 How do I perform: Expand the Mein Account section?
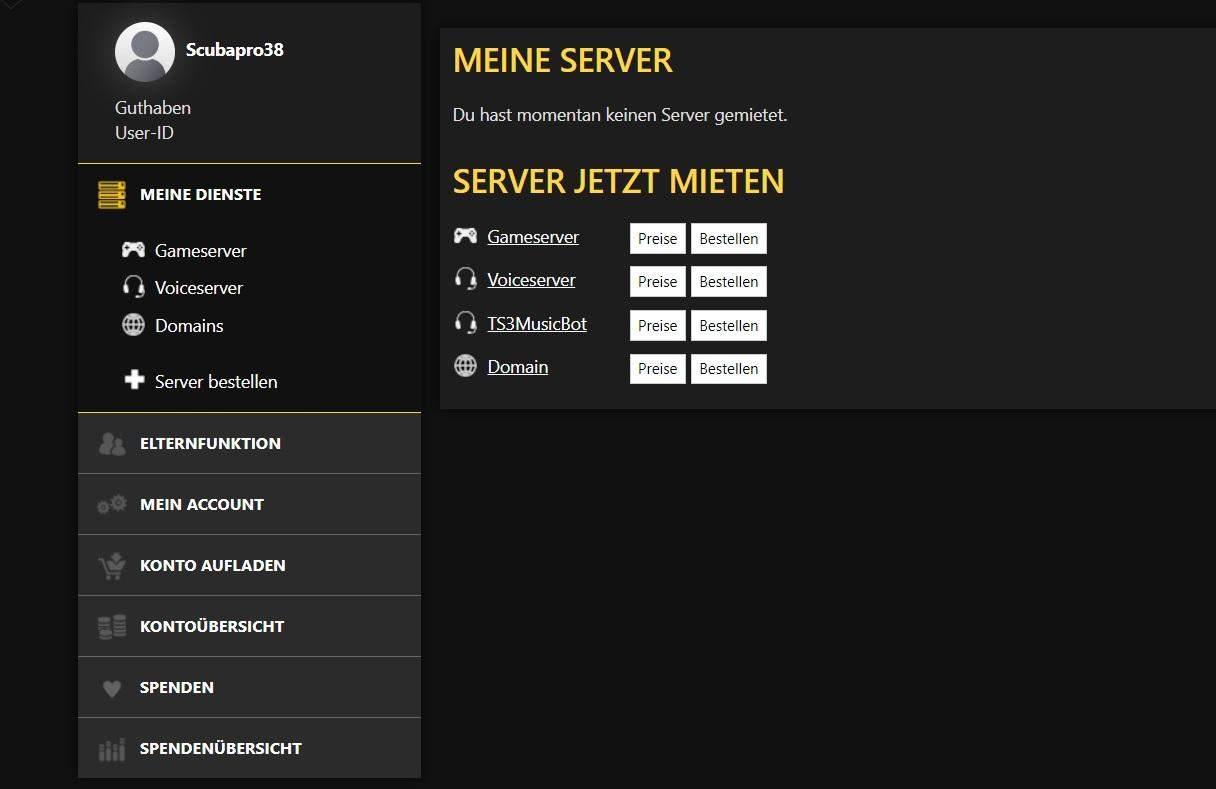[x=202, y=505]
